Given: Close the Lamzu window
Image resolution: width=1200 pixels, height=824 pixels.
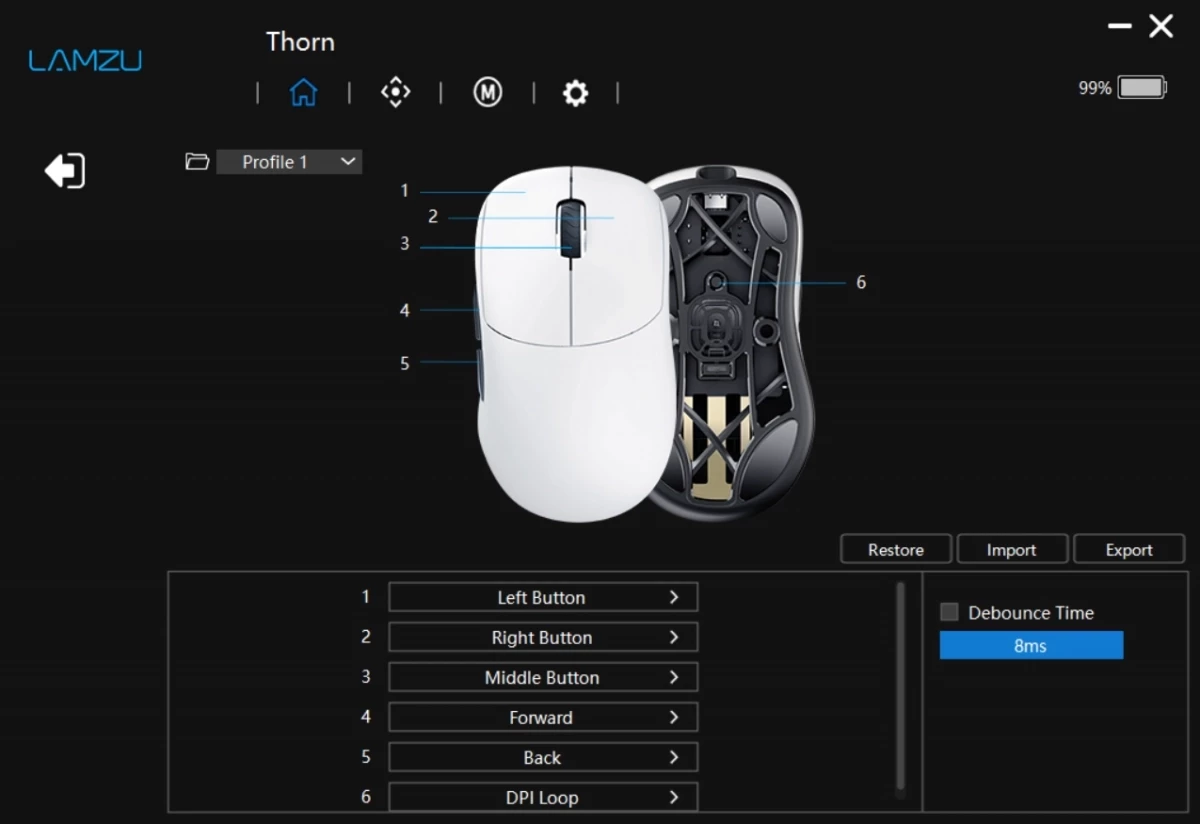Looking at the screenshot, I should (x=1161, y=26).
